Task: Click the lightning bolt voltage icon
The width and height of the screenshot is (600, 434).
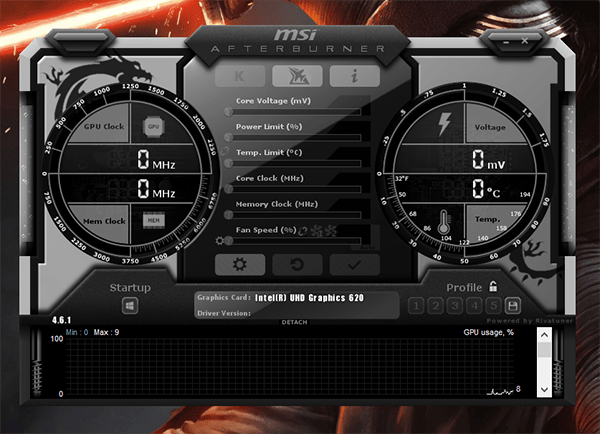Action: pos(444,124)
